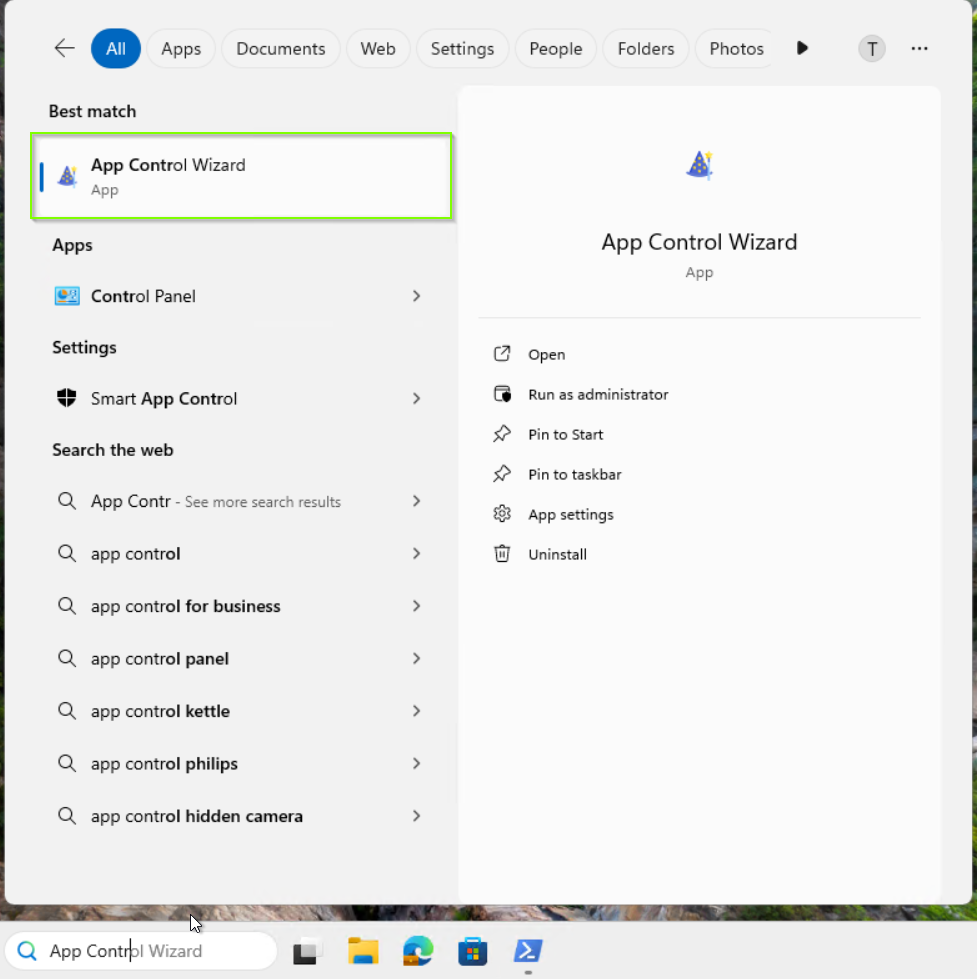The height and width of the screenshot is (979, 977).
Task: Click the back arrow in search panel
Action: click(65, 48)
